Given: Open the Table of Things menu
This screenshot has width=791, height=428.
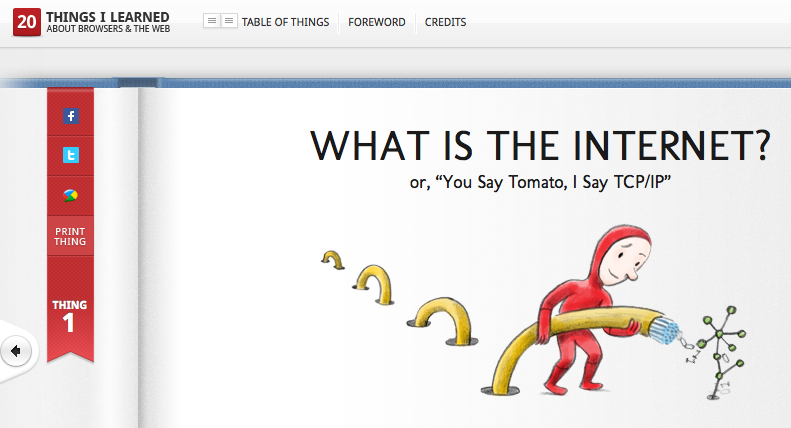Looking at the screenshot, I should 285,22.
